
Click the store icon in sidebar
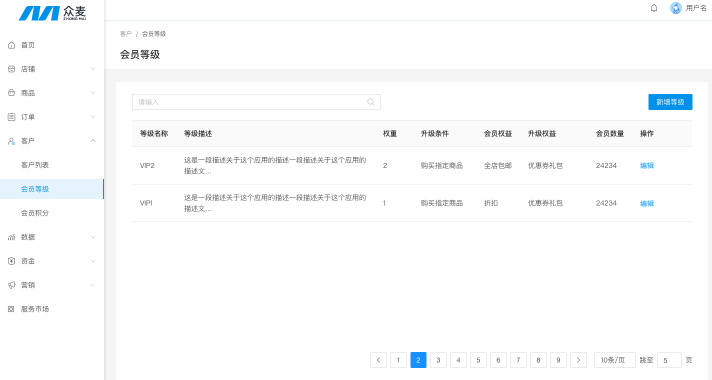11,69
